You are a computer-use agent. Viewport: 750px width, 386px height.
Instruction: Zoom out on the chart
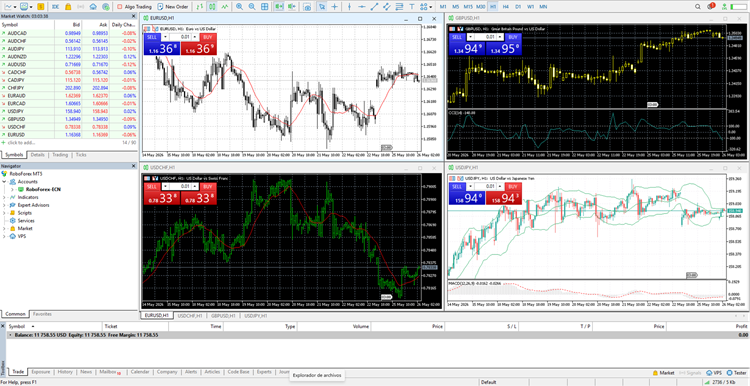tap(252, 7)
